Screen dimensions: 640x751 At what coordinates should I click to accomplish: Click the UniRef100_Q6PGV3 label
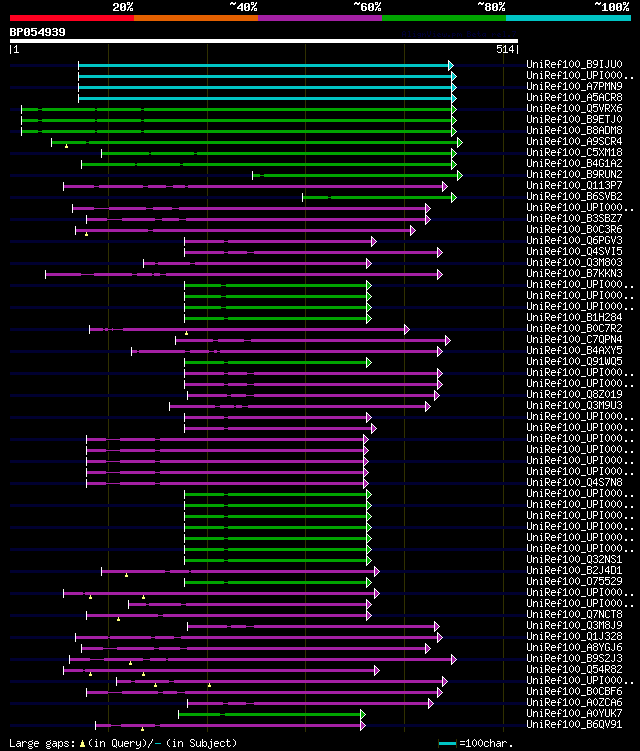coord(574,241)
